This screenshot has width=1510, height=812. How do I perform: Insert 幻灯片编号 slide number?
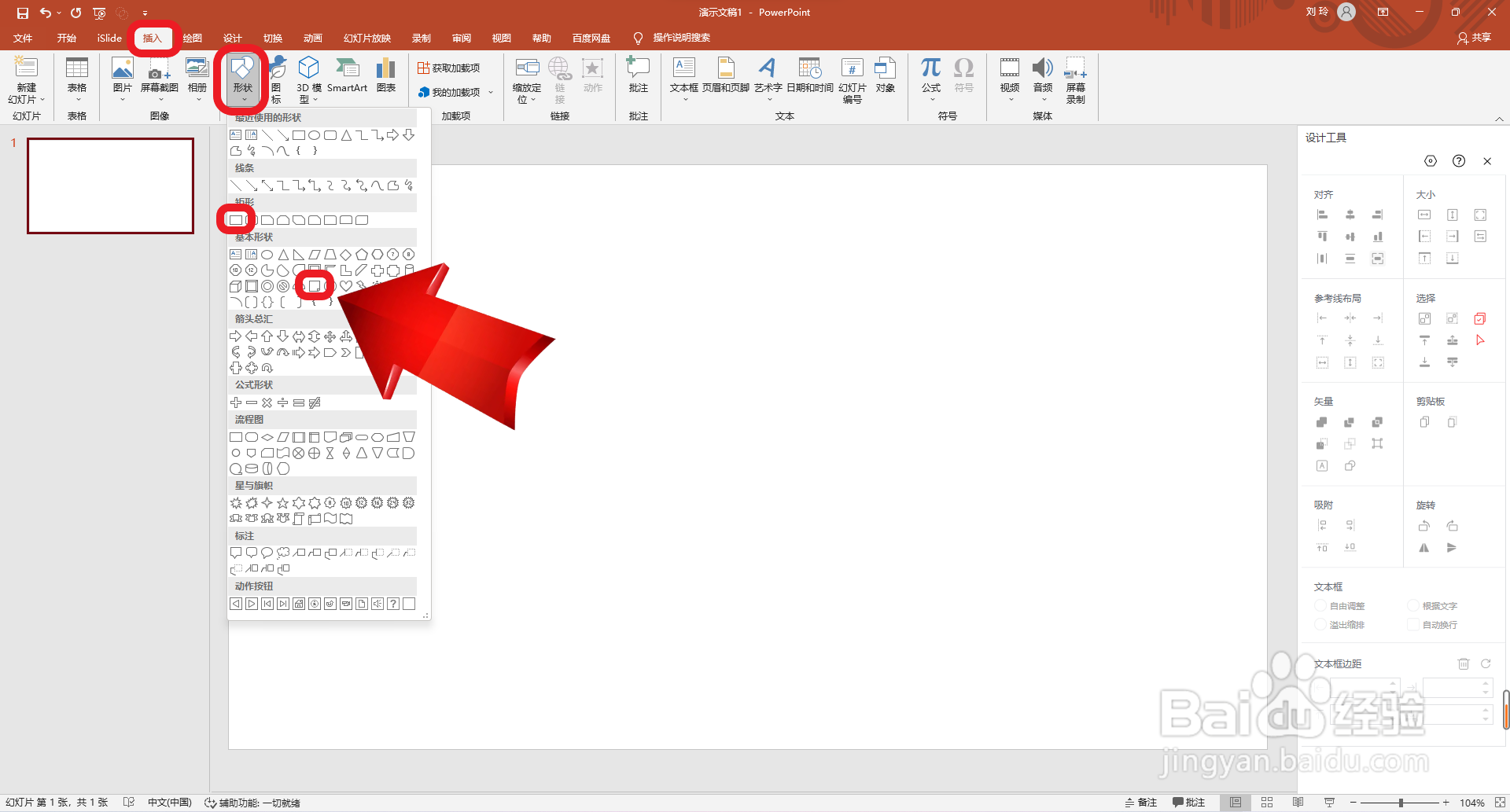click(x=853, y=80)
